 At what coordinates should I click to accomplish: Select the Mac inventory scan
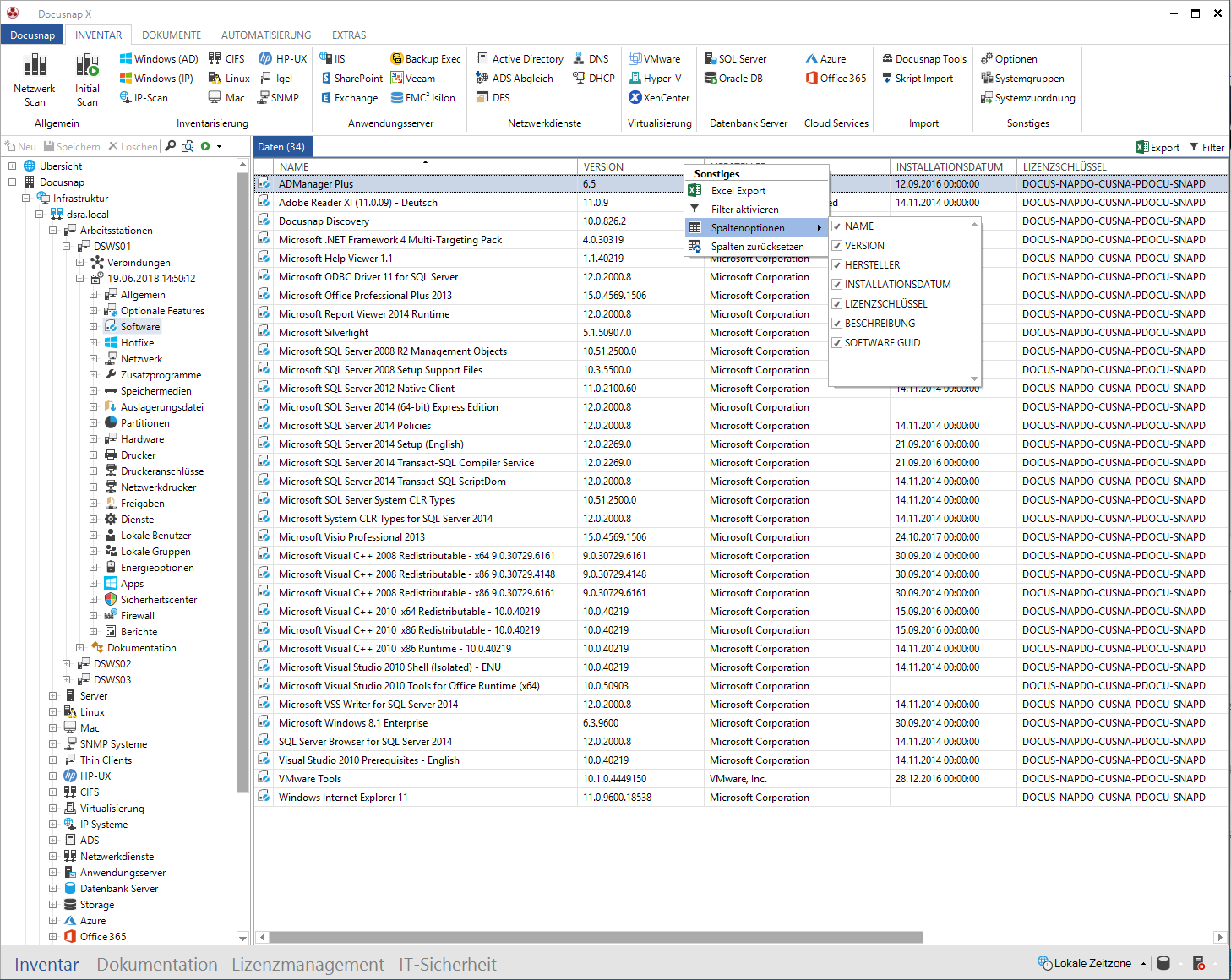[226, 98]
